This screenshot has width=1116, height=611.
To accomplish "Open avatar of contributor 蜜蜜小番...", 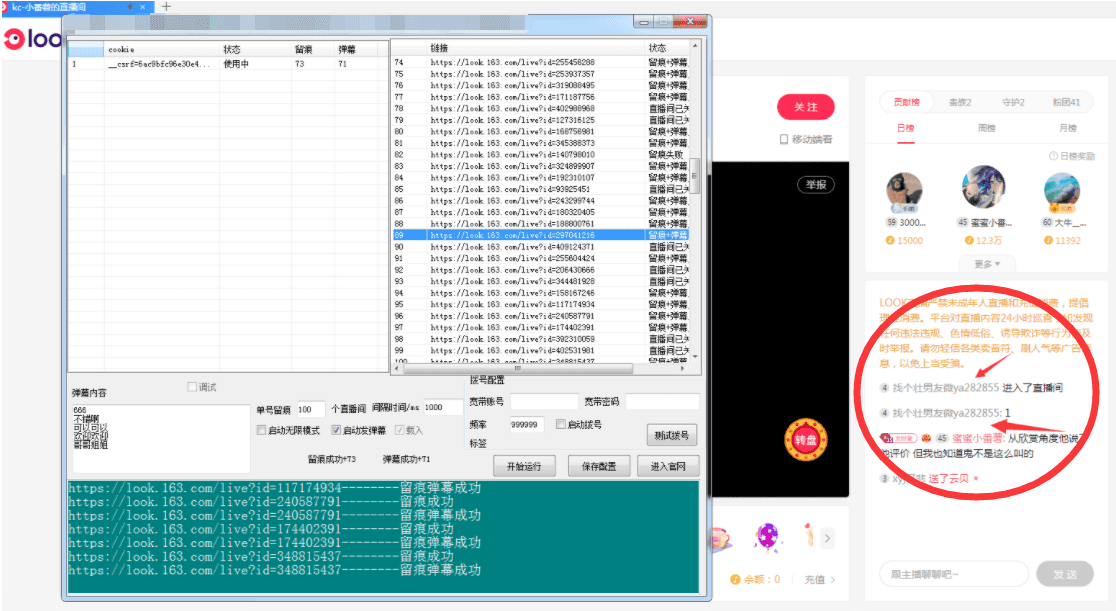I will coord(983,187).
